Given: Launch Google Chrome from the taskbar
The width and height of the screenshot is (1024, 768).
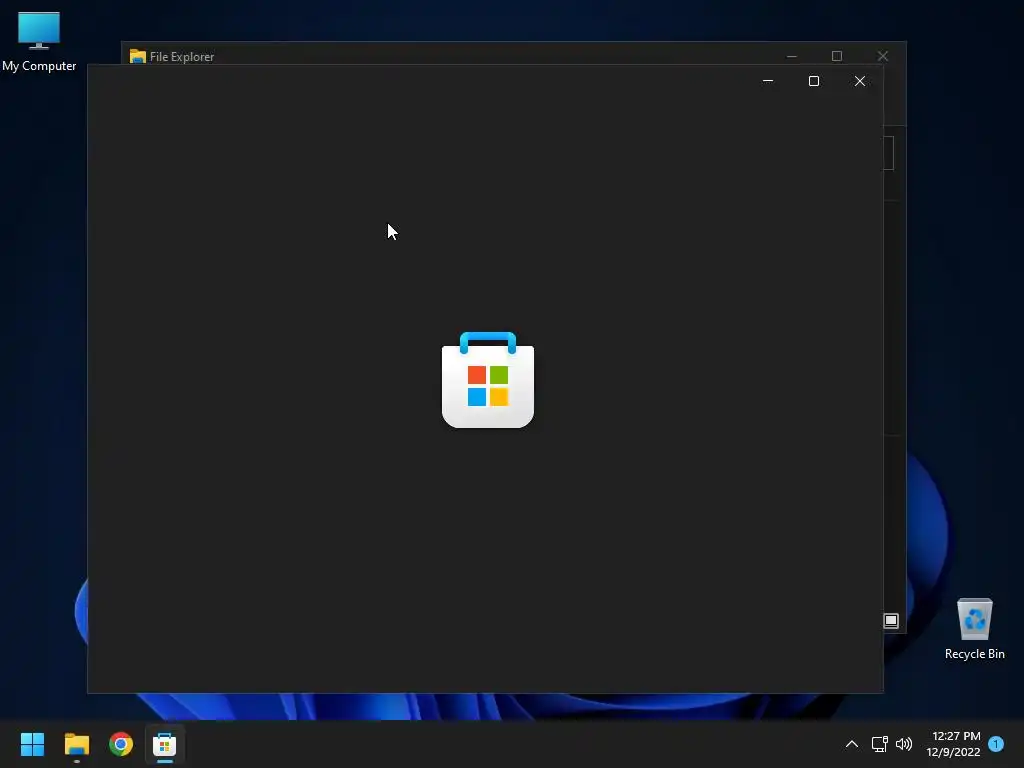Looking at the screenshot, I should [x=121, y=744].
